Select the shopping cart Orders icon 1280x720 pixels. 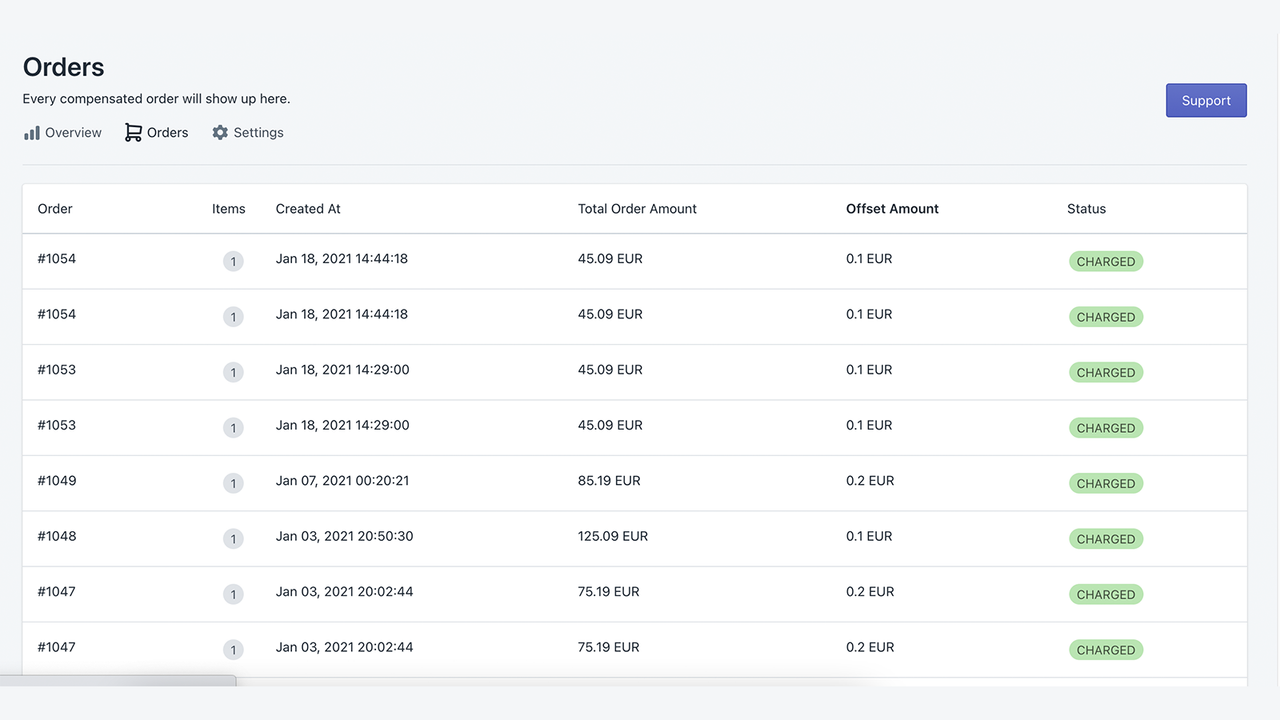(132, 131)
